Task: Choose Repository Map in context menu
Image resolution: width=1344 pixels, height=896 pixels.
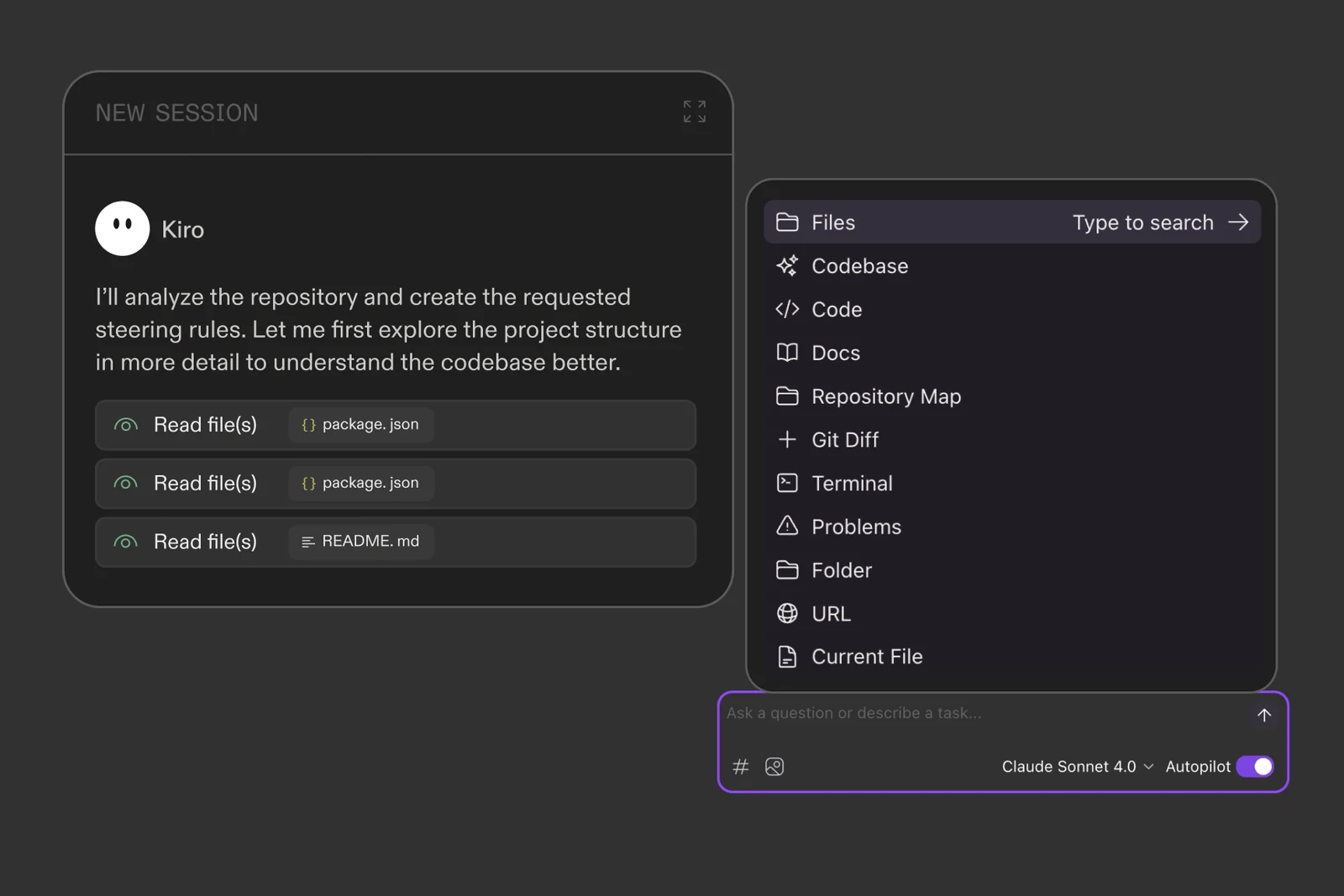Action: pos(885,396)
